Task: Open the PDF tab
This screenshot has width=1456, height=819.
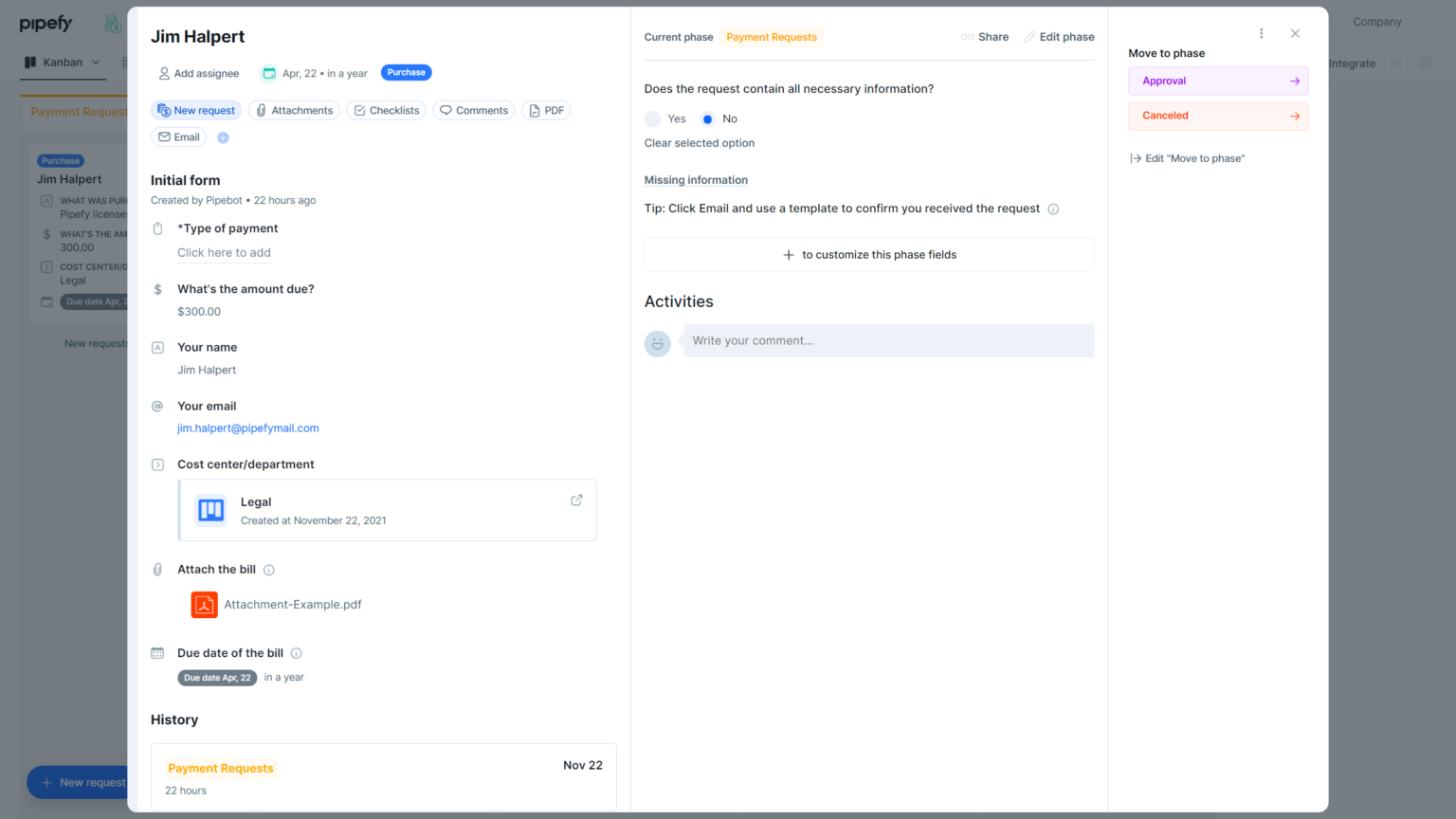Action: tap(546, 111)
